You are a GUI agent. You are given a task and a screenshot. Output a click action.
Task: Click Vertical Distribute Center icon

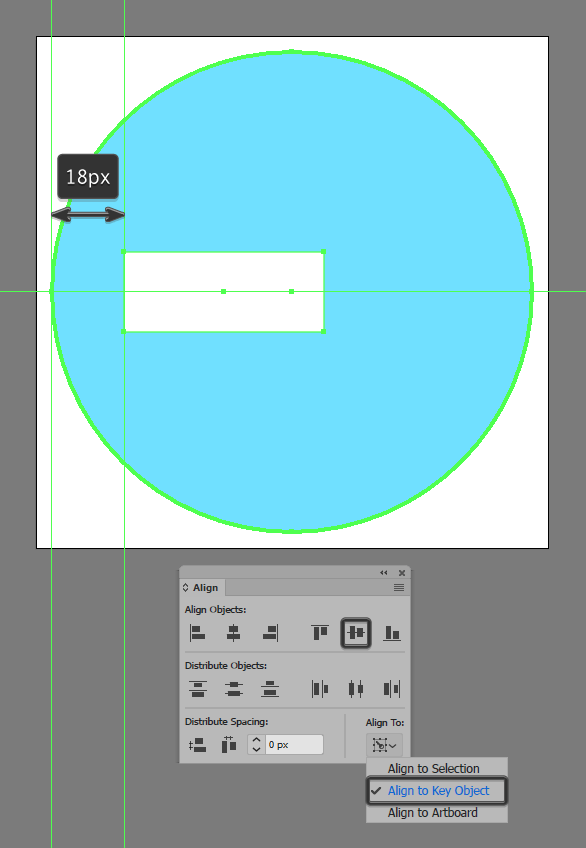[x=234, y=688]
